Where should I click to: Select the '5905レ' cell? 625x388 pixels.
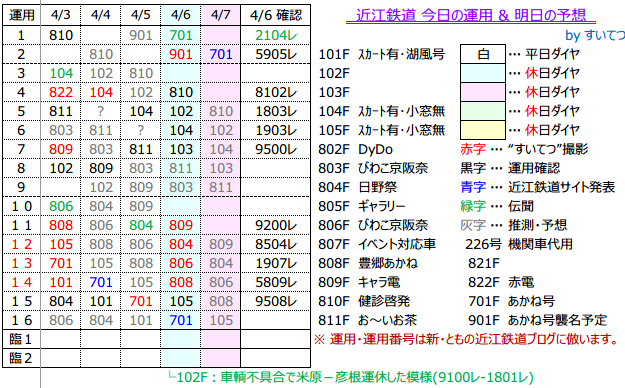click(275, 54)
